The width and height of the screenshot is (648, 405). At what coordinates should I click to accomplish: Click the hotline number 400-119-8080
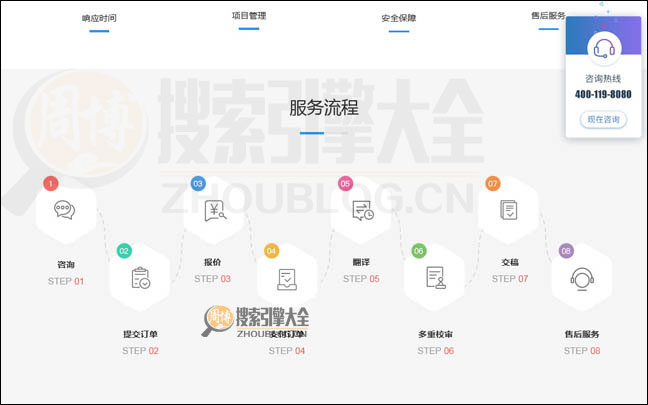coord(603,94)
